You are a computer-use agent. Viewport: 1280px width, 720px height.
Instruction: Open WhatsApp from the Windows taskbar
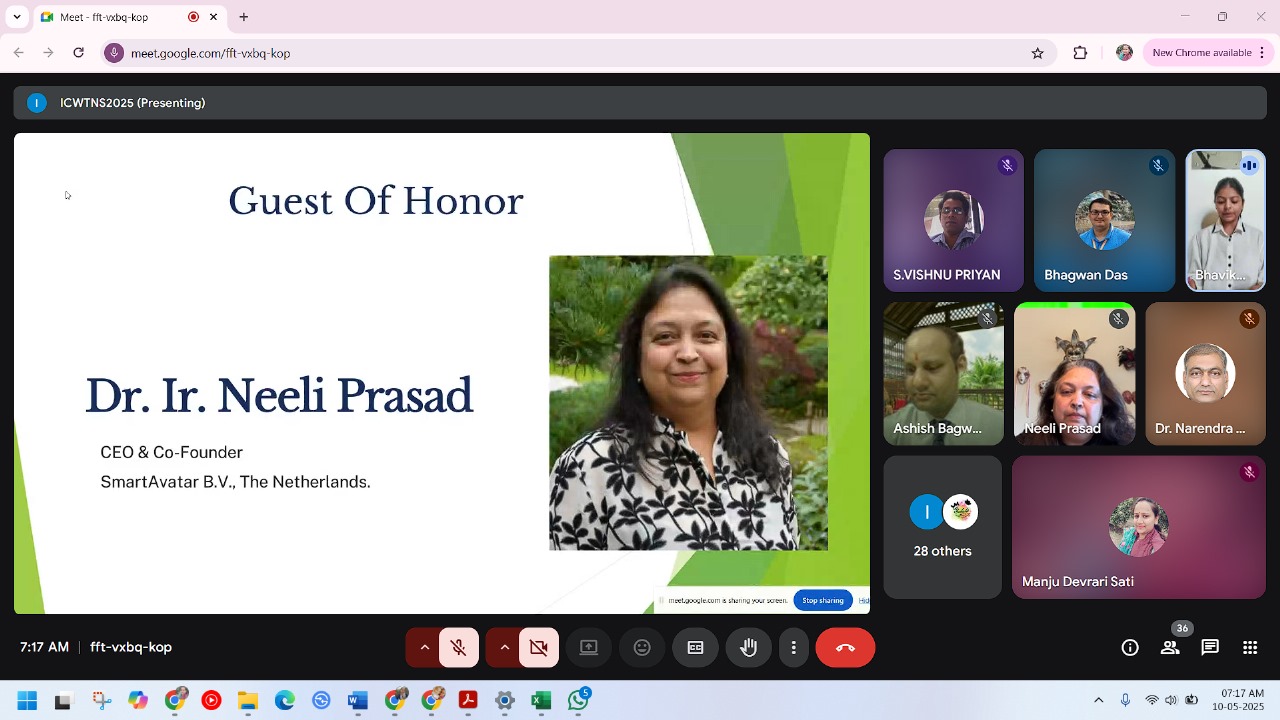[x=578, y=700]
